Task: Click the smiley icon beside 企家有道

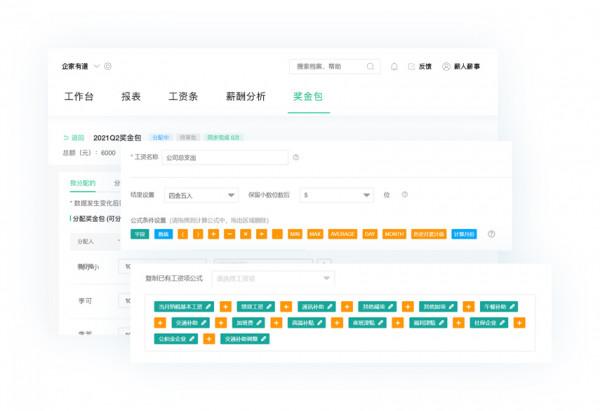Action: coord(108,66)
